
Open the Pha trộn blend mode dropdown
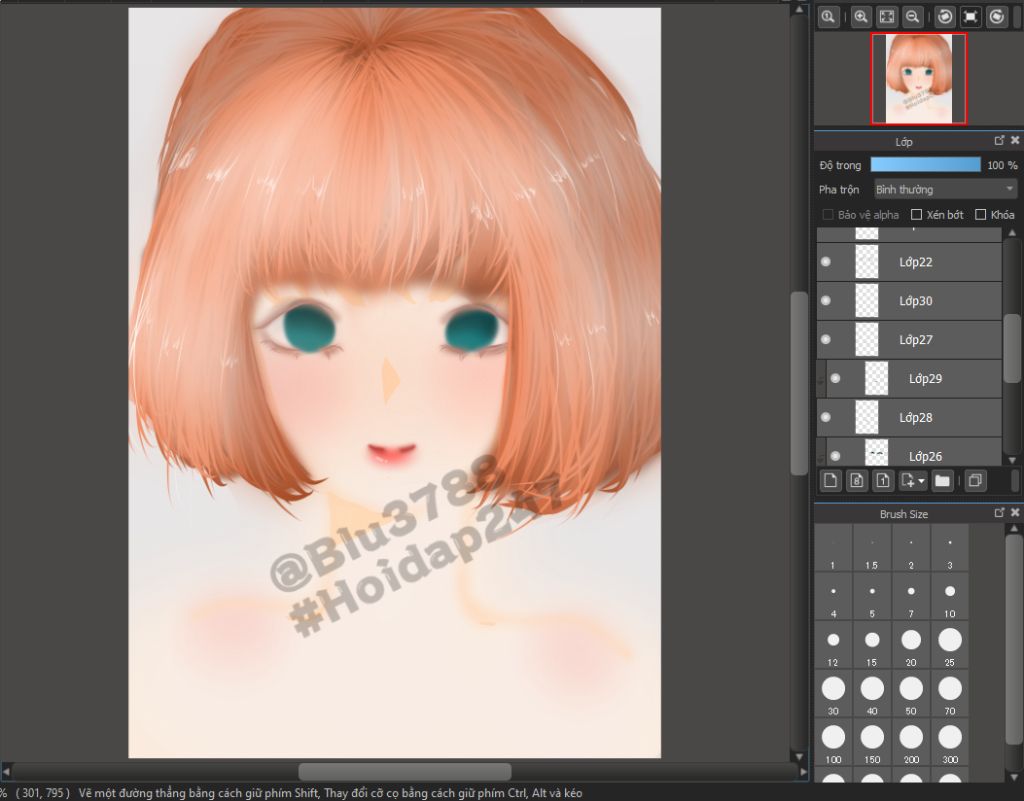(945, 189)
